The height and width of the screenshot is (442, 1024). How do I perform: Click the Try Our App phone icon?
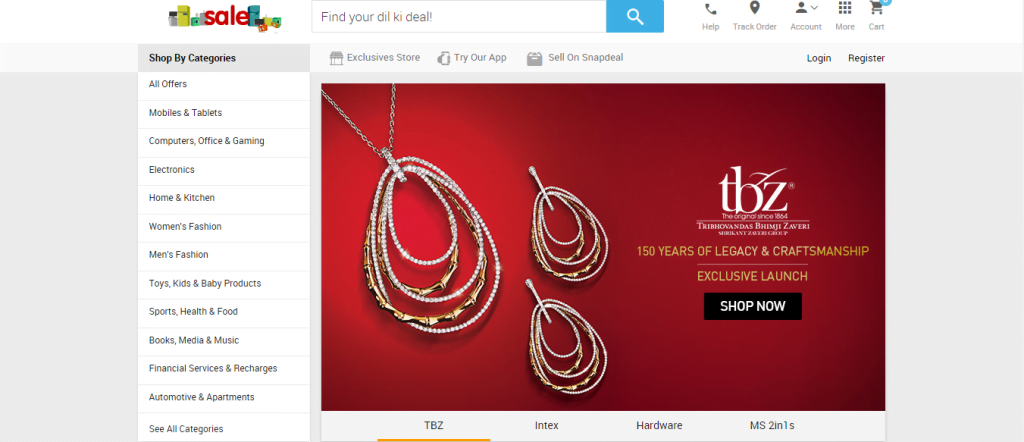pyautogui.click(x=444, y=58)
